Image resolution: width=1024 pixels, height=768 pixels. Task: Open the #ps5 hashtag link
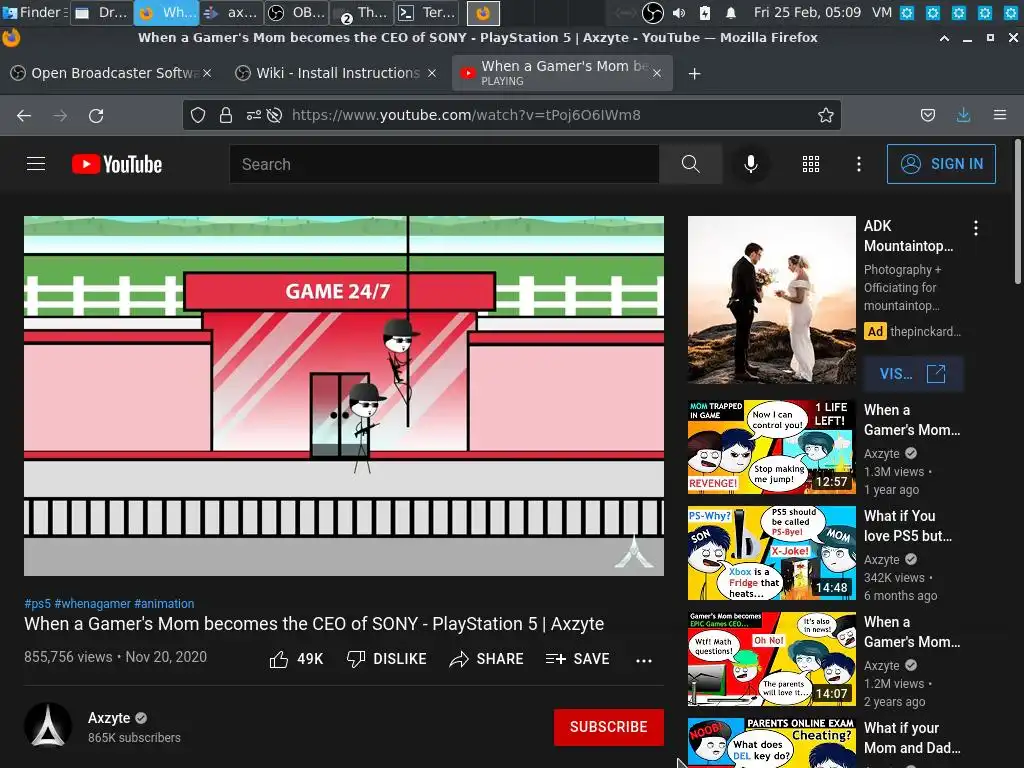tap(37, 603)
